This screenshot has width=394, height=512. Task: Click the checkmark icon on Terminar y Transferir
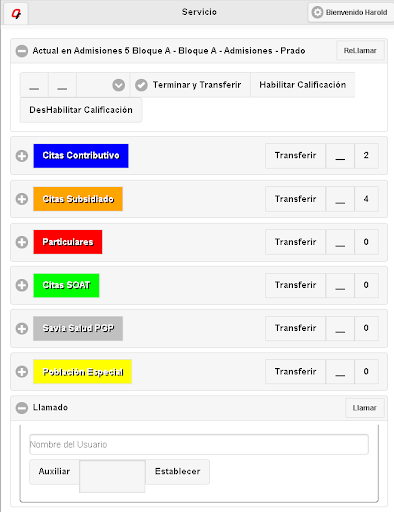coord(141,85)
